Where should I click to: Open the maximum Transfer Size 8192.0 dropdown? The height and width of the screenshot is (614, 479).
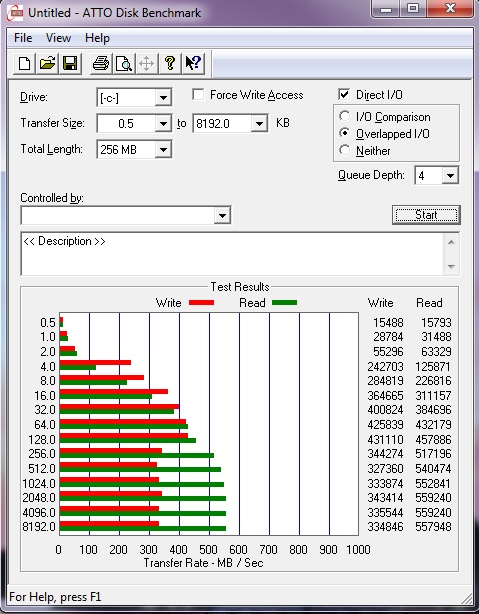tap(259, 124)
